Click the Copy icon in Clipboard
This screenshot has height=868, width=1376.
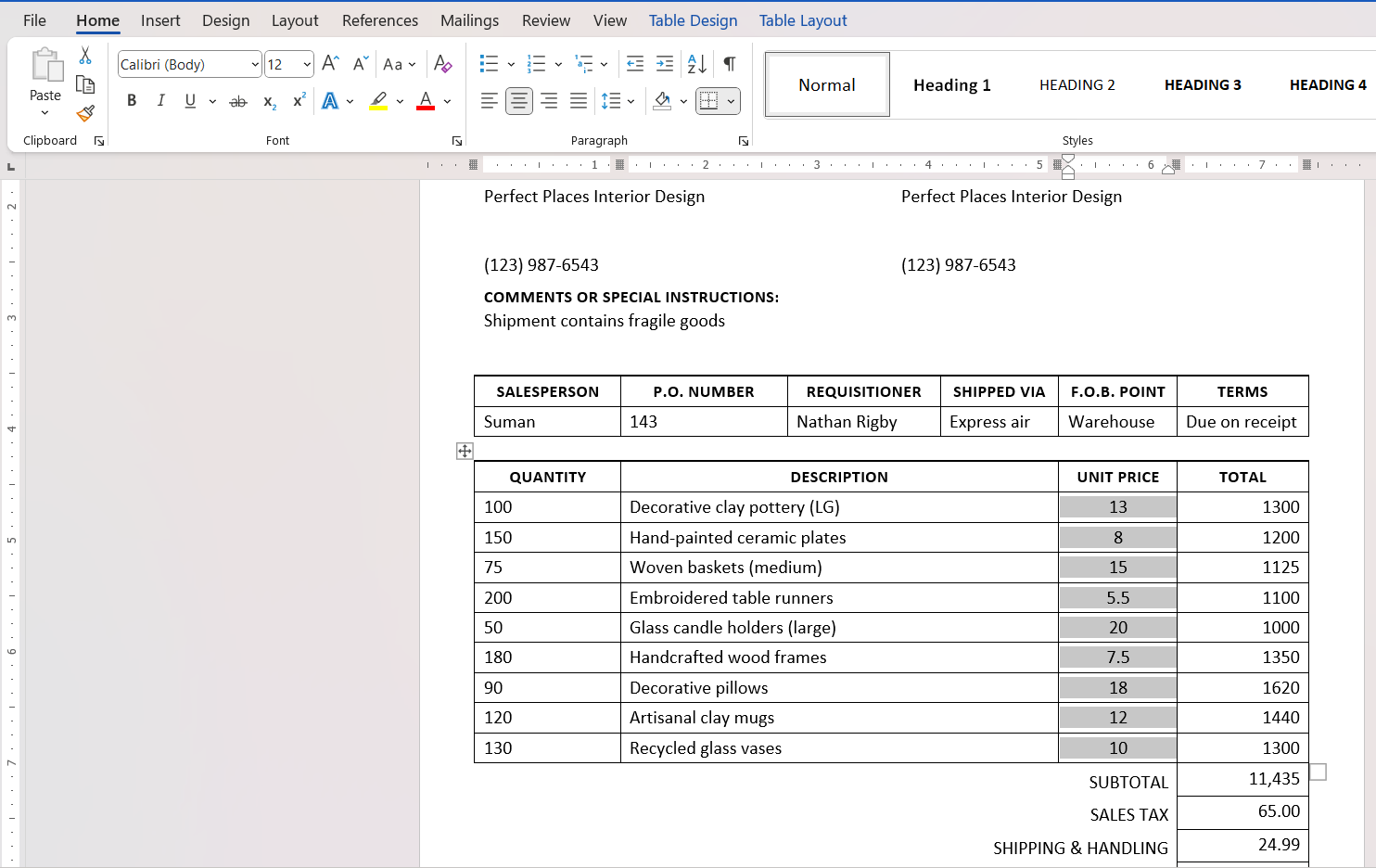[85, 85]
